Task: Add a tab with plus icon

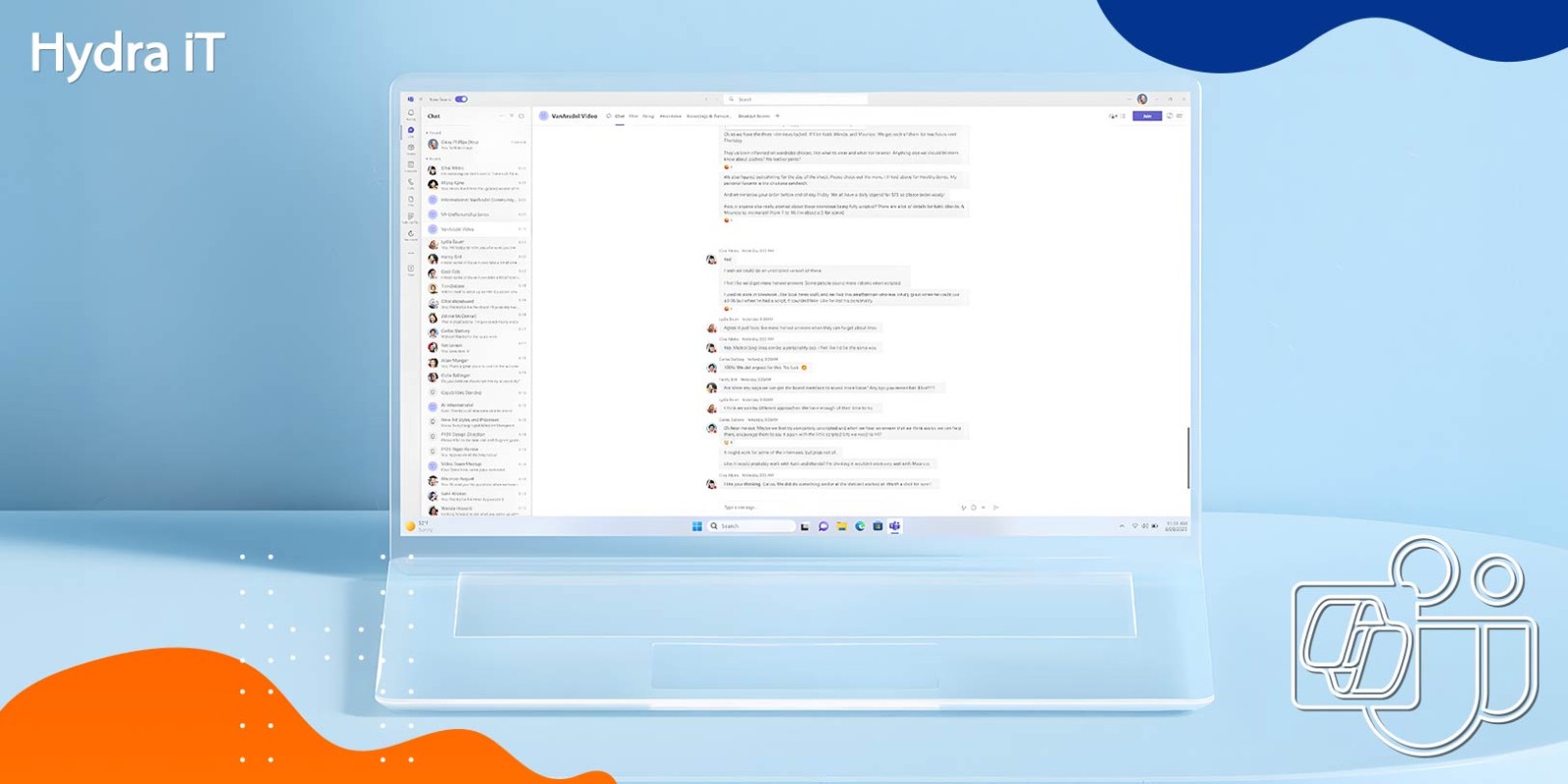Action: (x=778, y=116)
